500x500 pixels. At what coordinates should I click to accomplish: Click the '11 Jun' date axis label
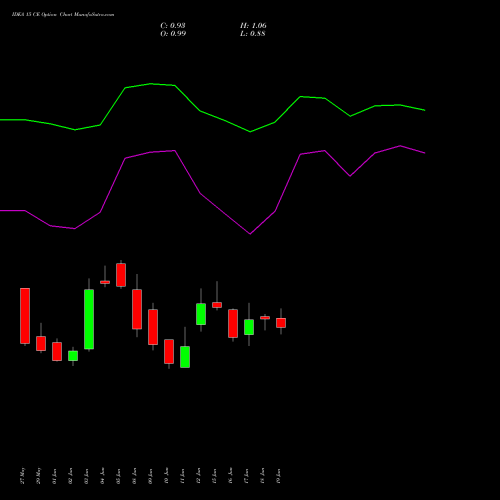pos(183,476)
